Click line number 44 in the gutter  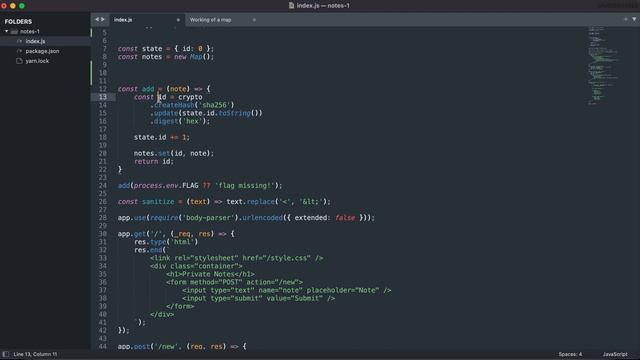102,347
